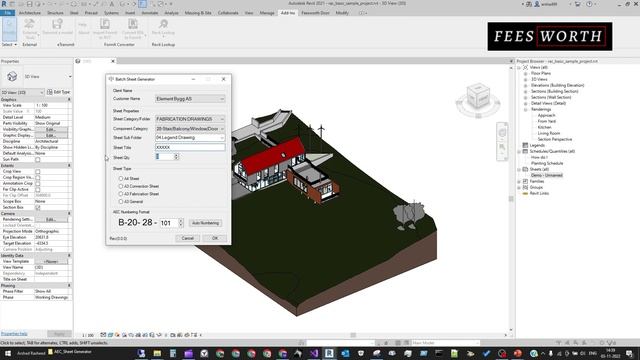
Task: Click the highlighted thin lines icon in quick access toolbar
Action: point(143,4)
